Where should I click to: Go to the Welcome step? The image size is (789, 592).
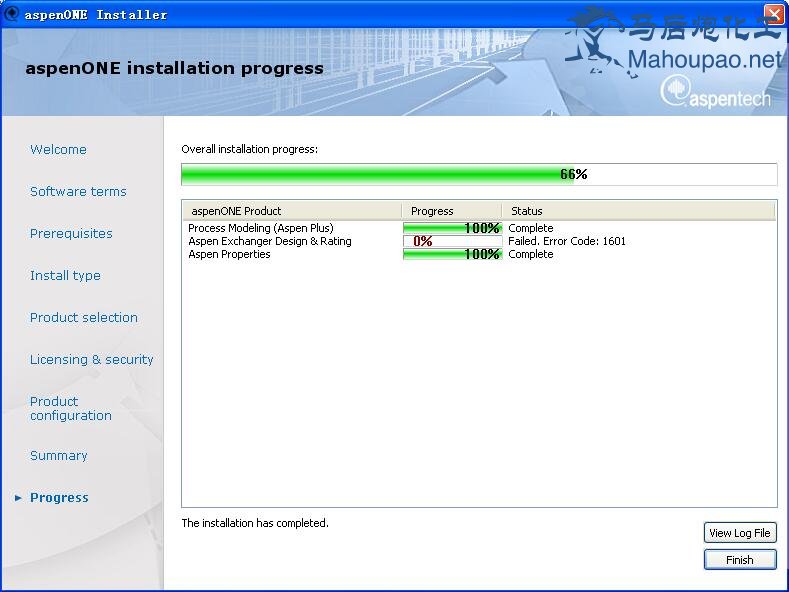[x=58, y=150]
